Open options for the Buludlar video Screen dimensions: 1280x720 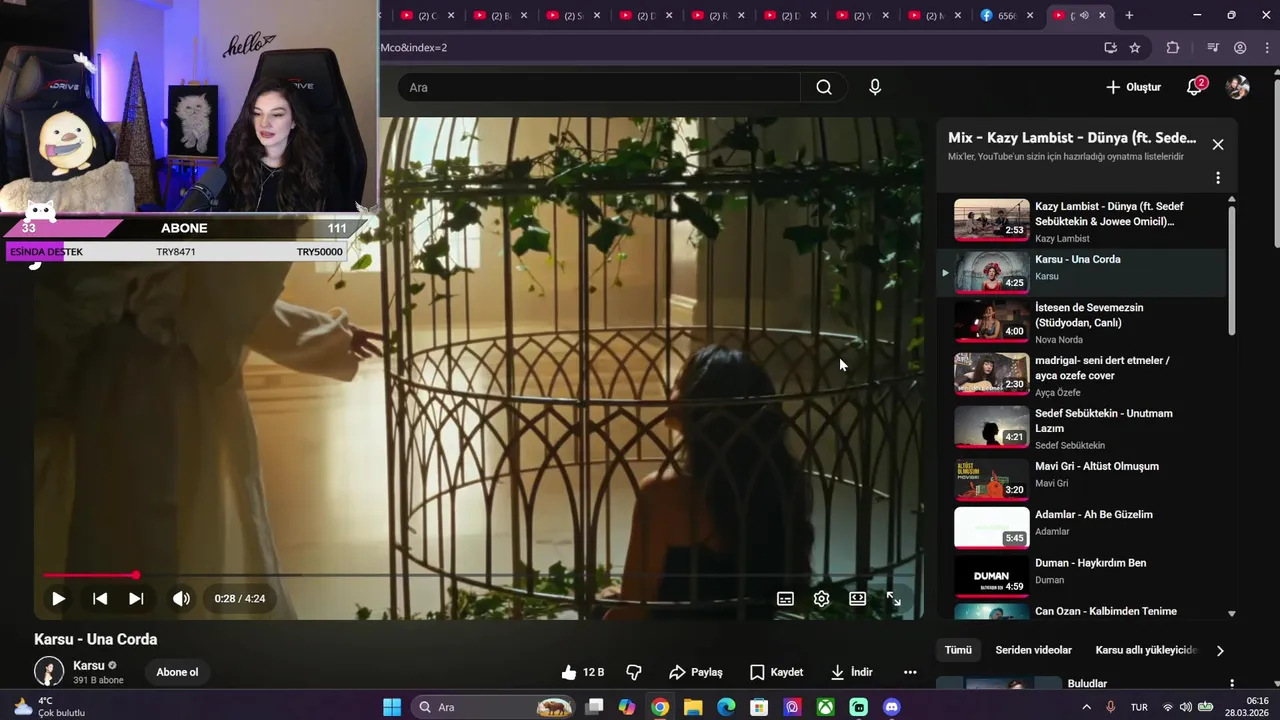(1232, 684)
